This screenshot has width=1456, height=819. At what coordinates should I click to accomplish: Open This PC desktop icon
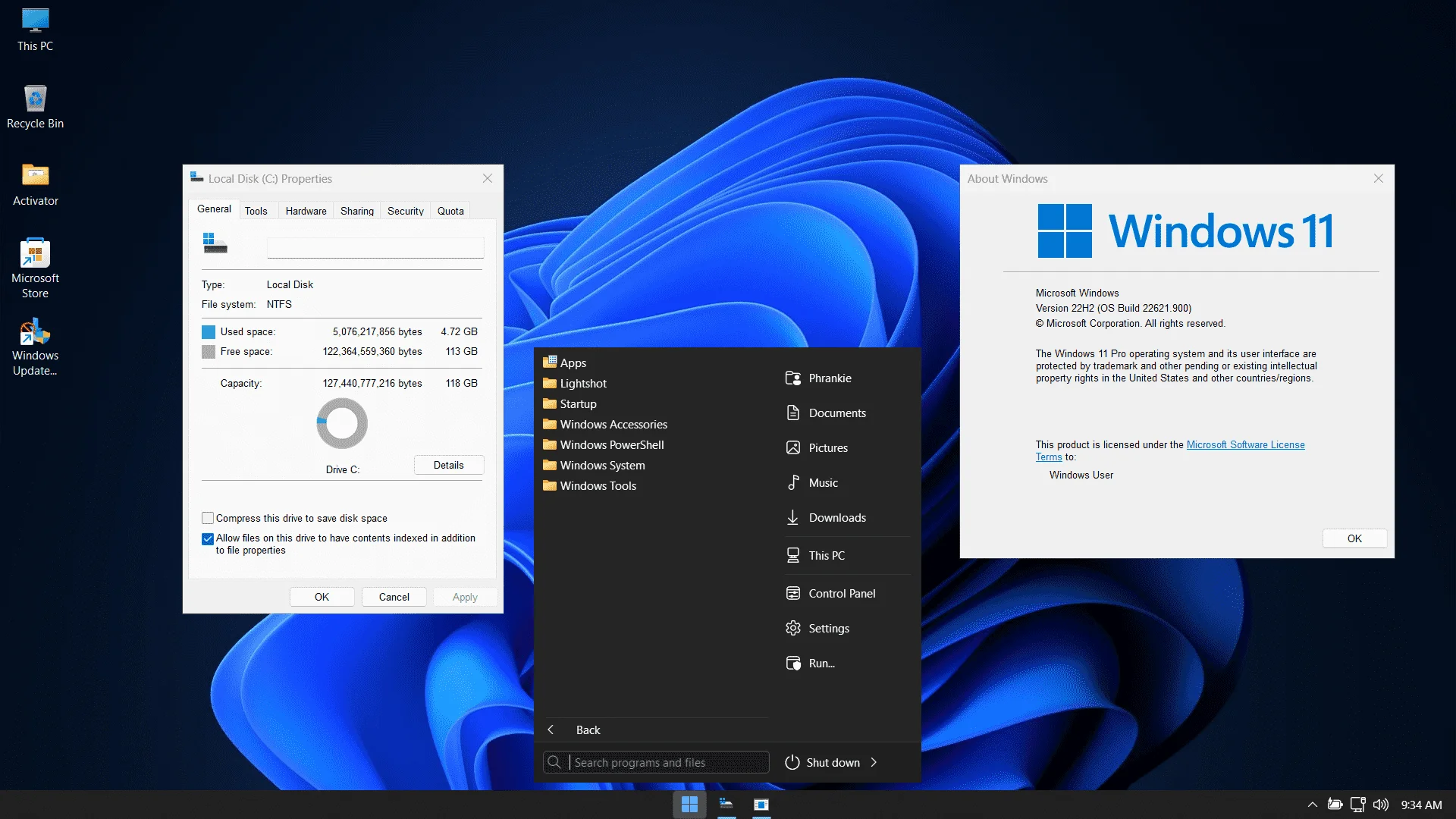click(35, 30)
